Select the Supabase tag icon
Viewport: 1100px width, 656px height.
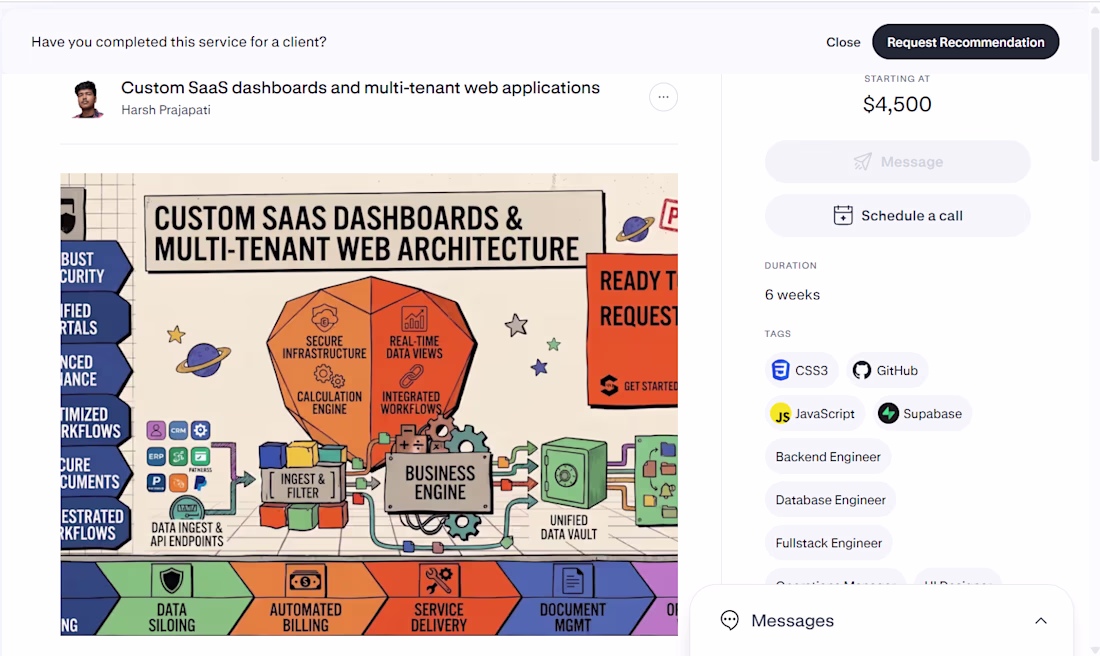tap(888, 414)
